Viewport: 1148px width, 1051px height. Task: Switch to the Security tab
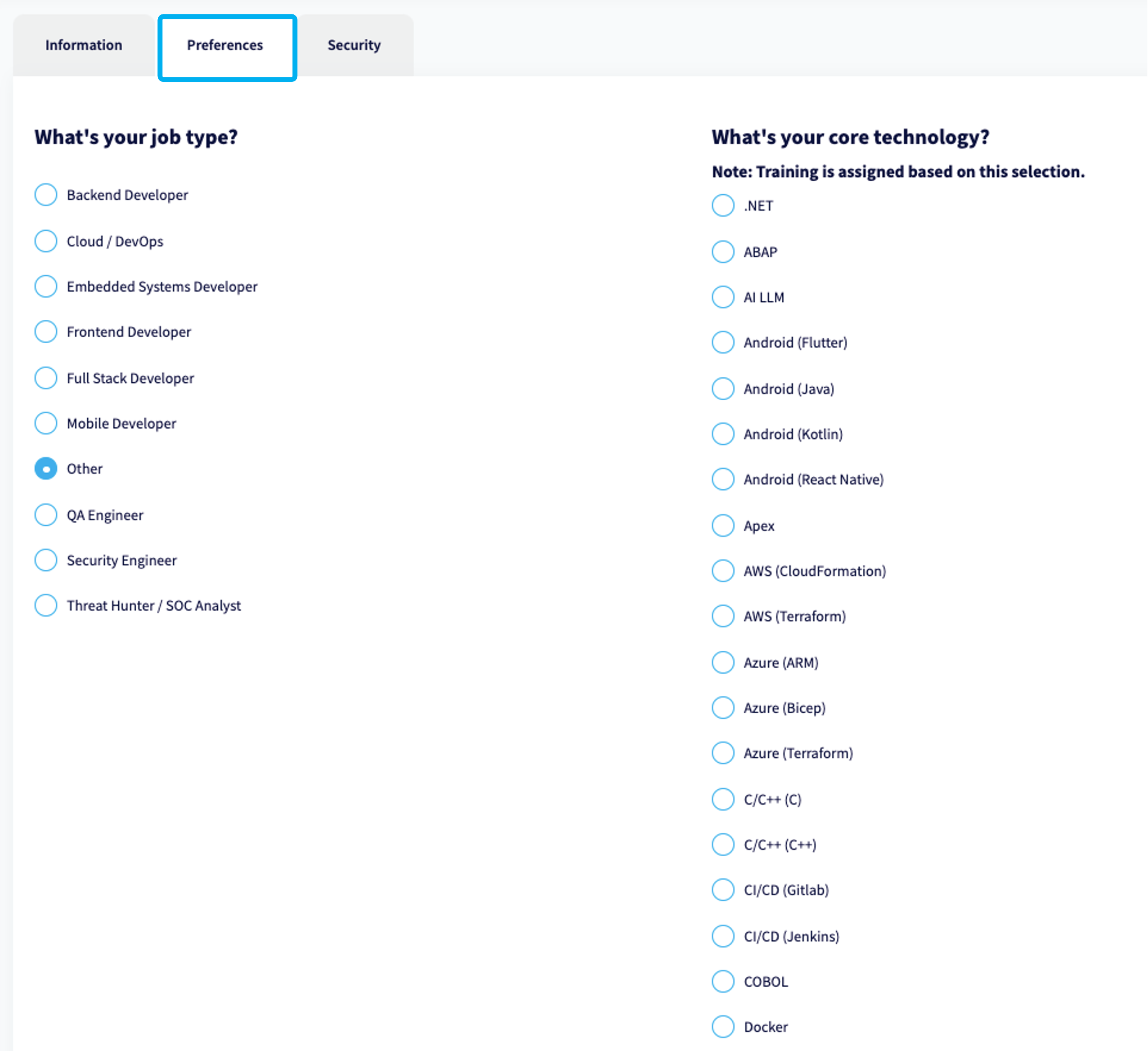click(354, 45)
